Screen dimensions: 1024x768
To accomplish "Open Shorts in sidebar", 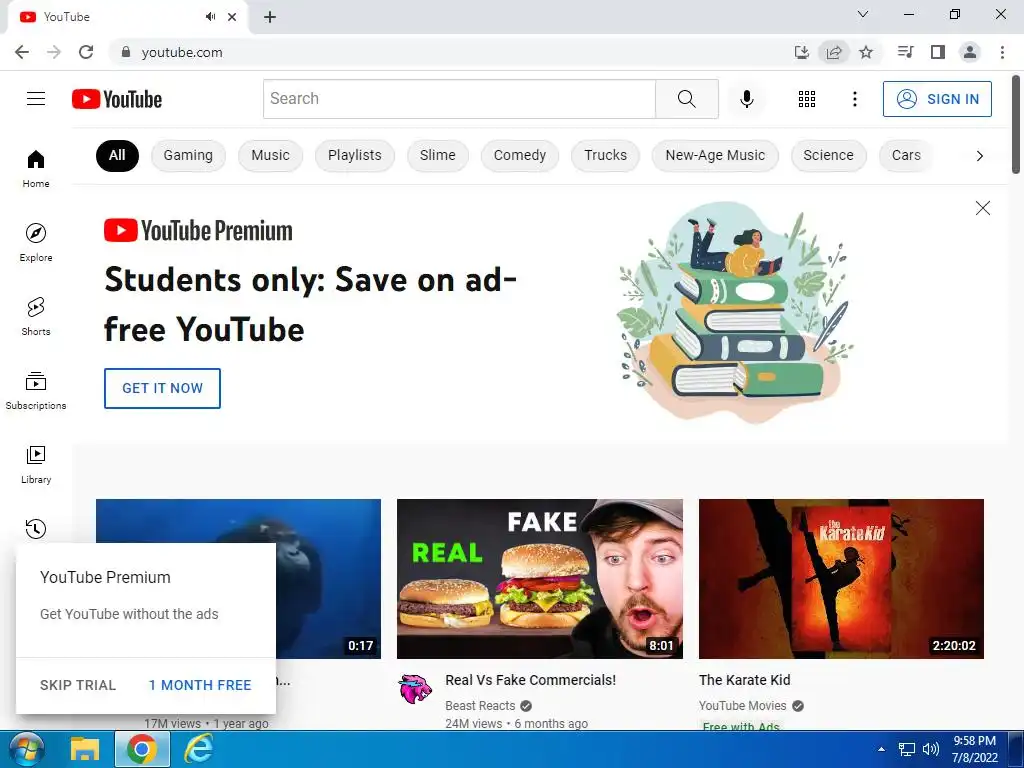I will tap(36, 316).
